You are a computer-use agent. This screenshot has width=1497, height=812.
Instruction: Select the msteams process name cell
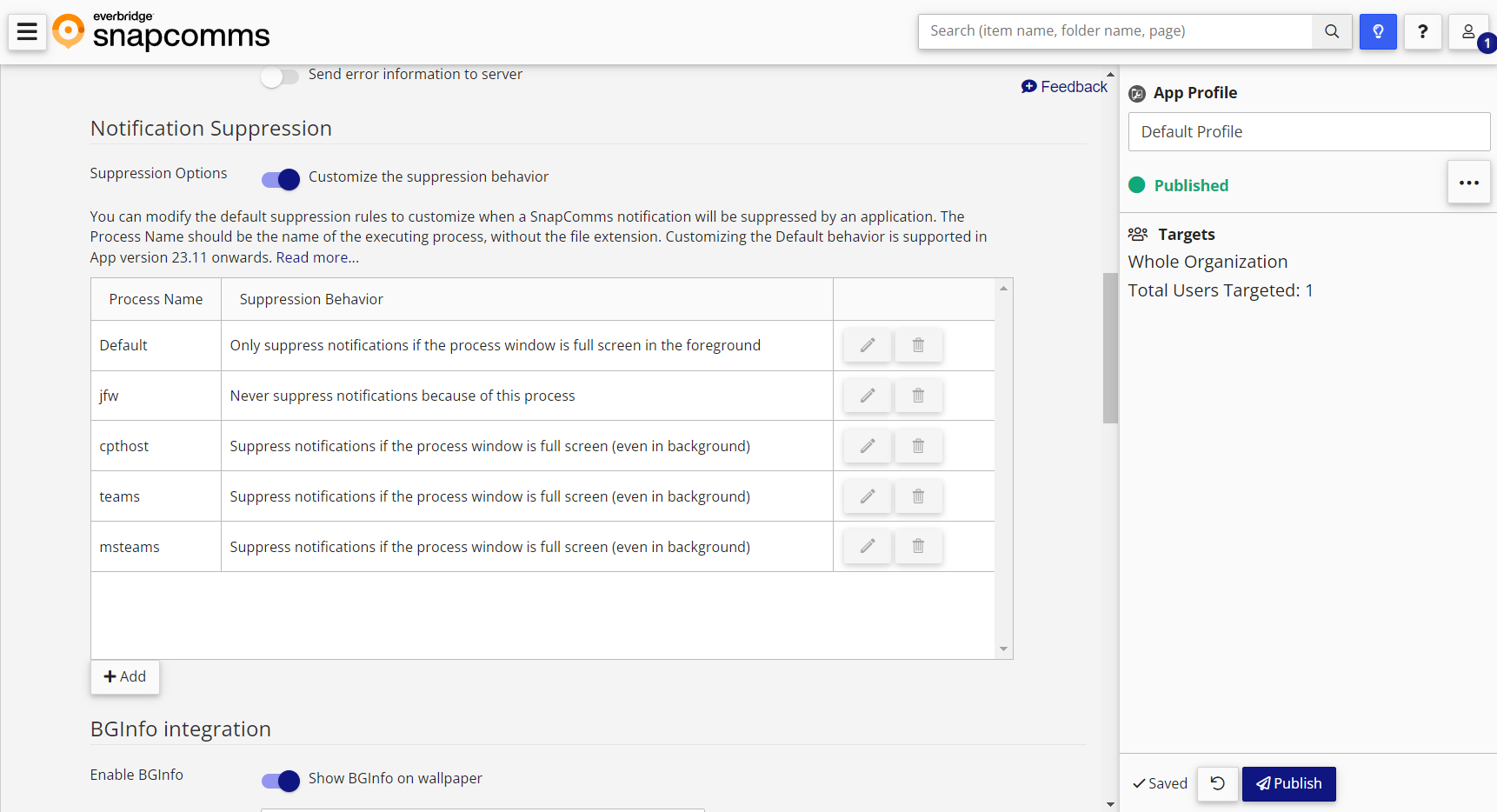[156, 547]
